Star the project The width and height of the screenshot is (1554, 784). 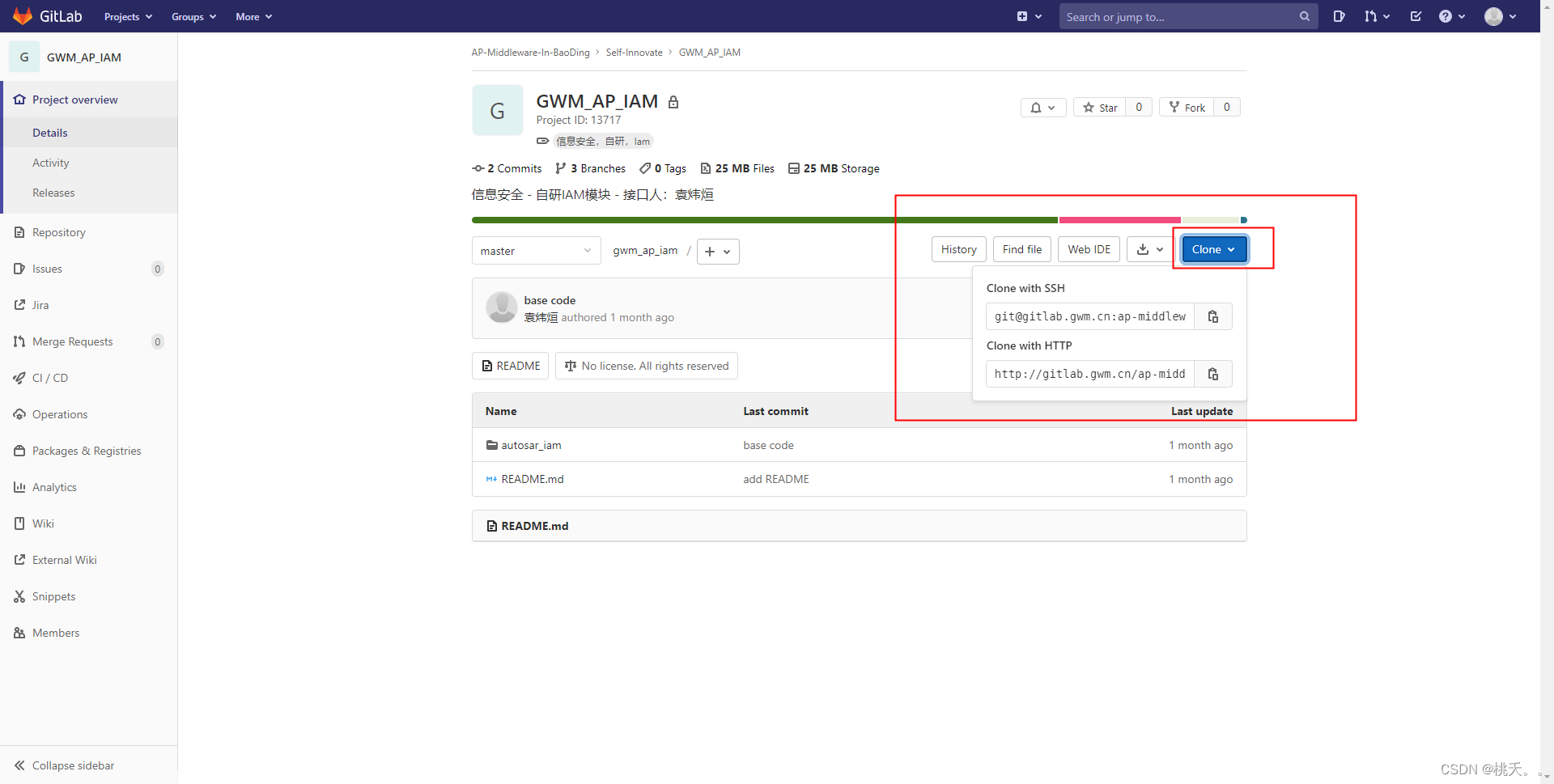(1100, 108)
